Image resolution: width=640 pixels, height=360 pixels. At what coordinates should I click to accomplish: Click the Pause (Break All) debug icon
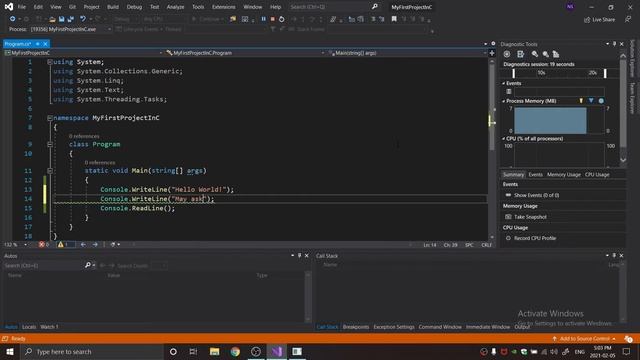coord(263,19)
